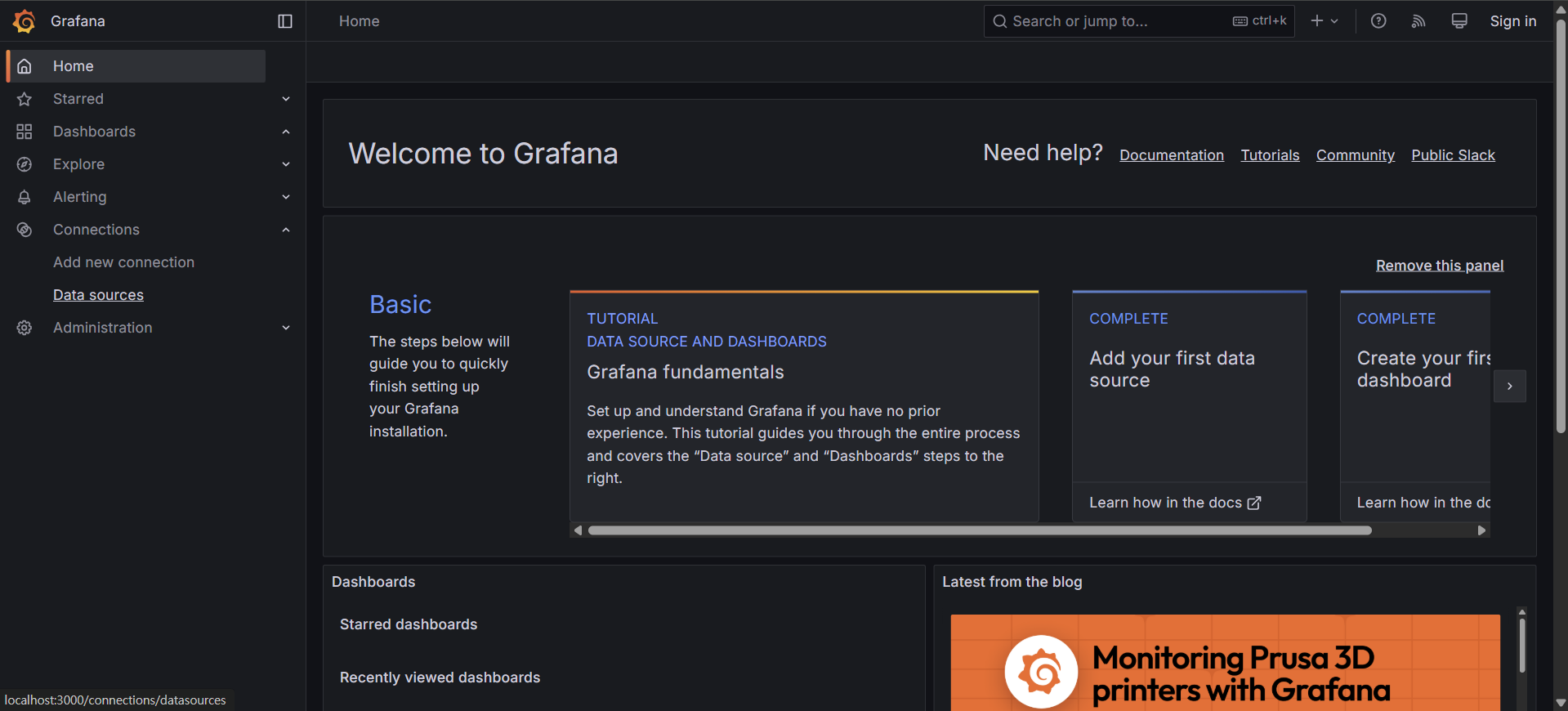
Task: Click the external link icon beside docs
Action: coord(1254,503)
